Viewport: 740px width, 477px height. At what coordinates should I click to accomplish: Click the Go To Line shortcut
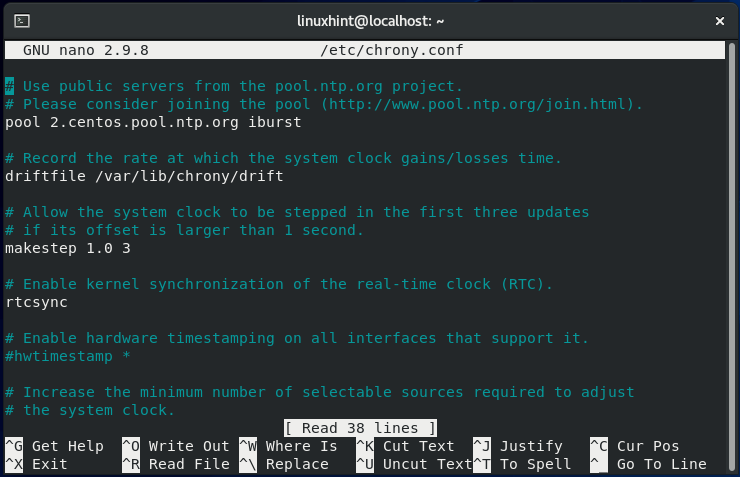[648, 464]
